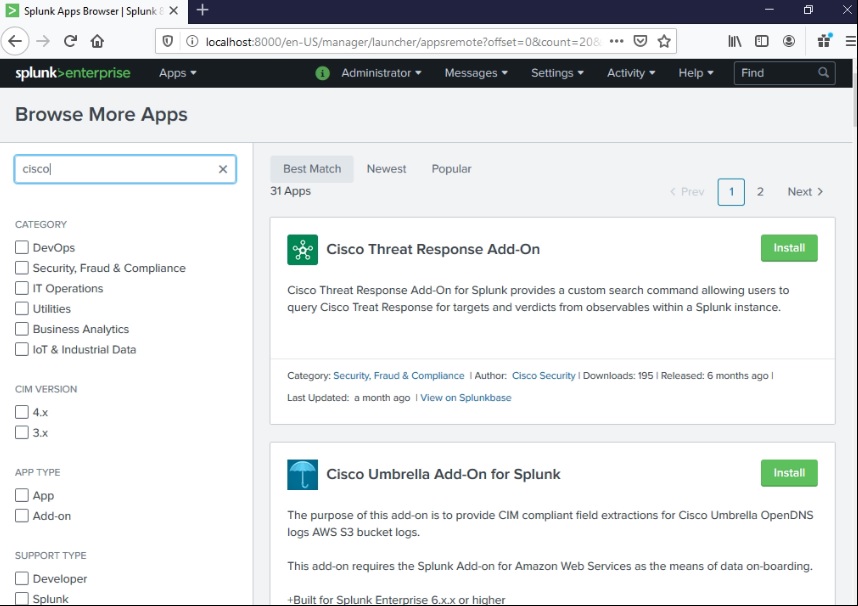The height and width of the screenshot is (606, 858).
Task: Expand the Settings menu
Action: (557, 73)
